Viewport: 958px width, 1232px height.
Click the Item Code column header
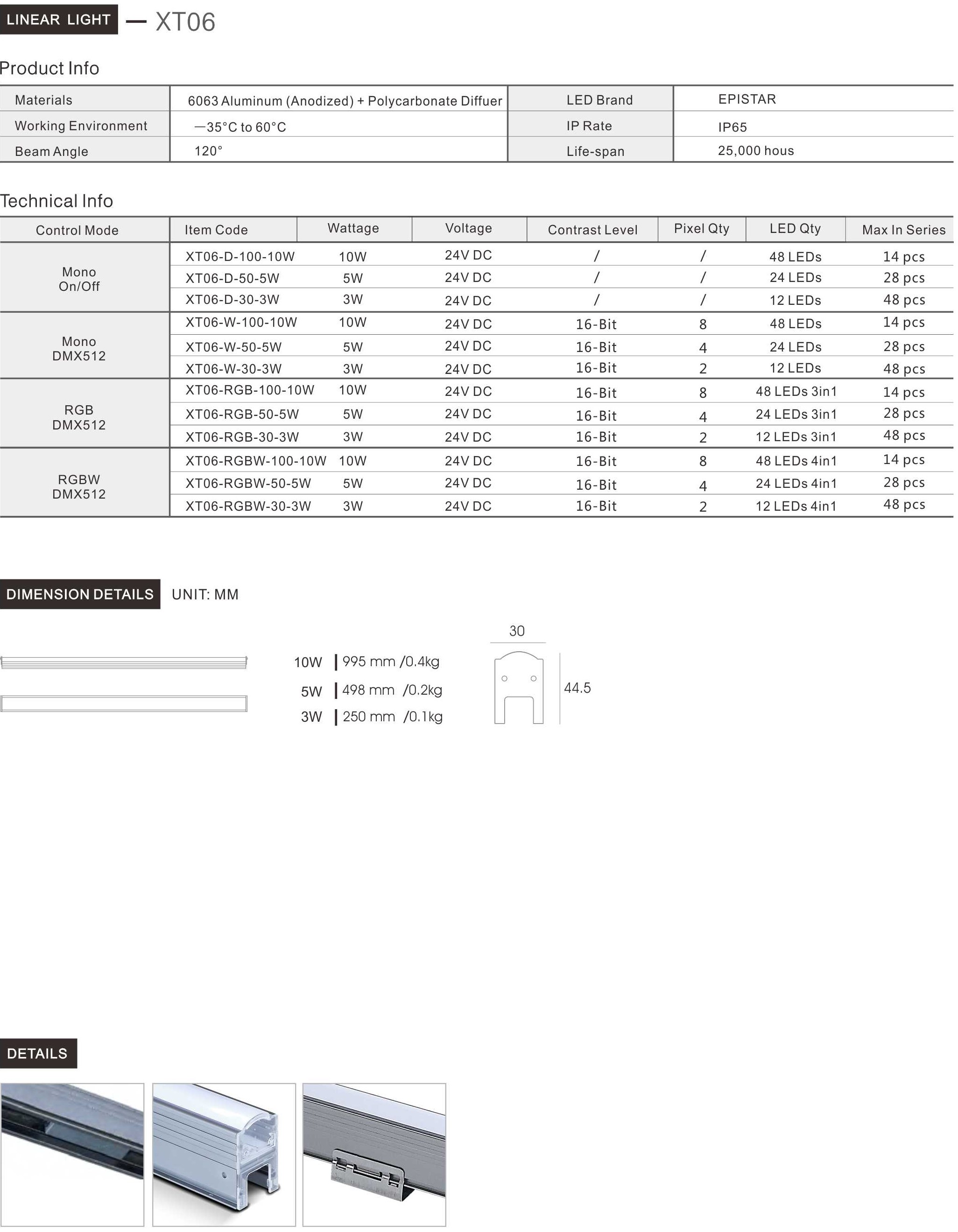216,230
